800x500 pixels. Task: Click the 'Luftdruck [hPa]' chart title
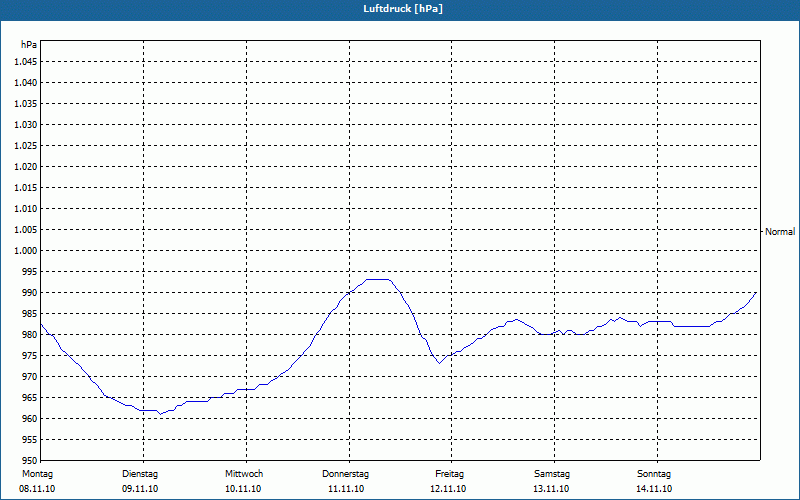pos(403,9)
